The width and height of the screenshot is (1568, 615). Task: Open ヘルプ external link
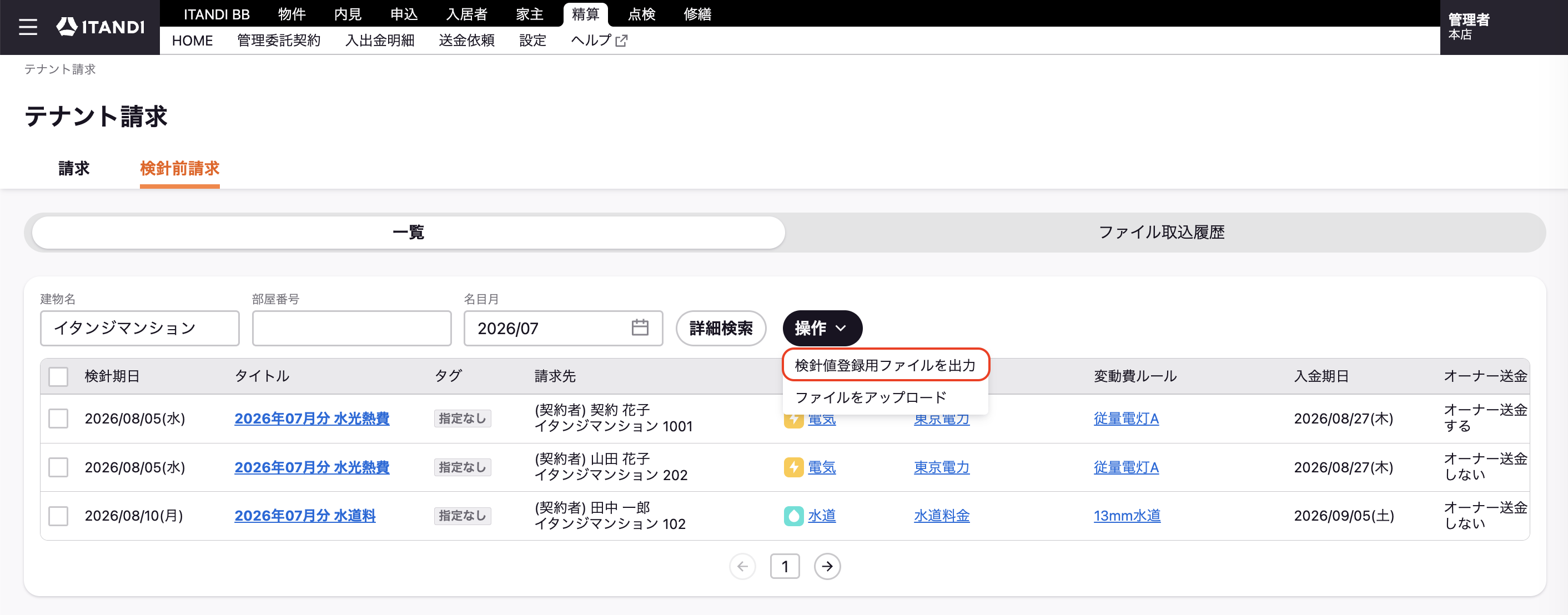pyautogui.click(x=599, y=40)
